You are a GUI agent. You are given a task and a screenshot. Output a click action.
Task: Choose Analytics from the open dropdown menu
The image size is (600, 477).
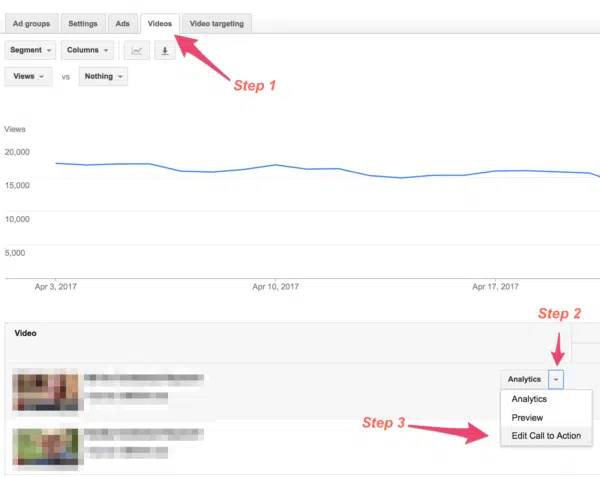[x=529, y=399]
